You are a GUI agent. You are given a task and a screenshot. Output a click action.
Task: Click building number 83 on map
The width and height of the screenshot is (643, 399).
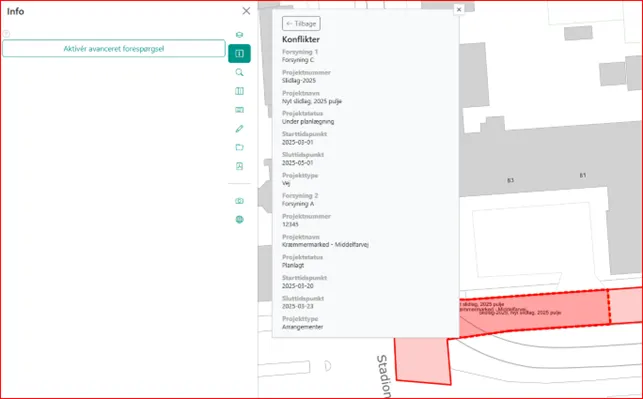510,180
